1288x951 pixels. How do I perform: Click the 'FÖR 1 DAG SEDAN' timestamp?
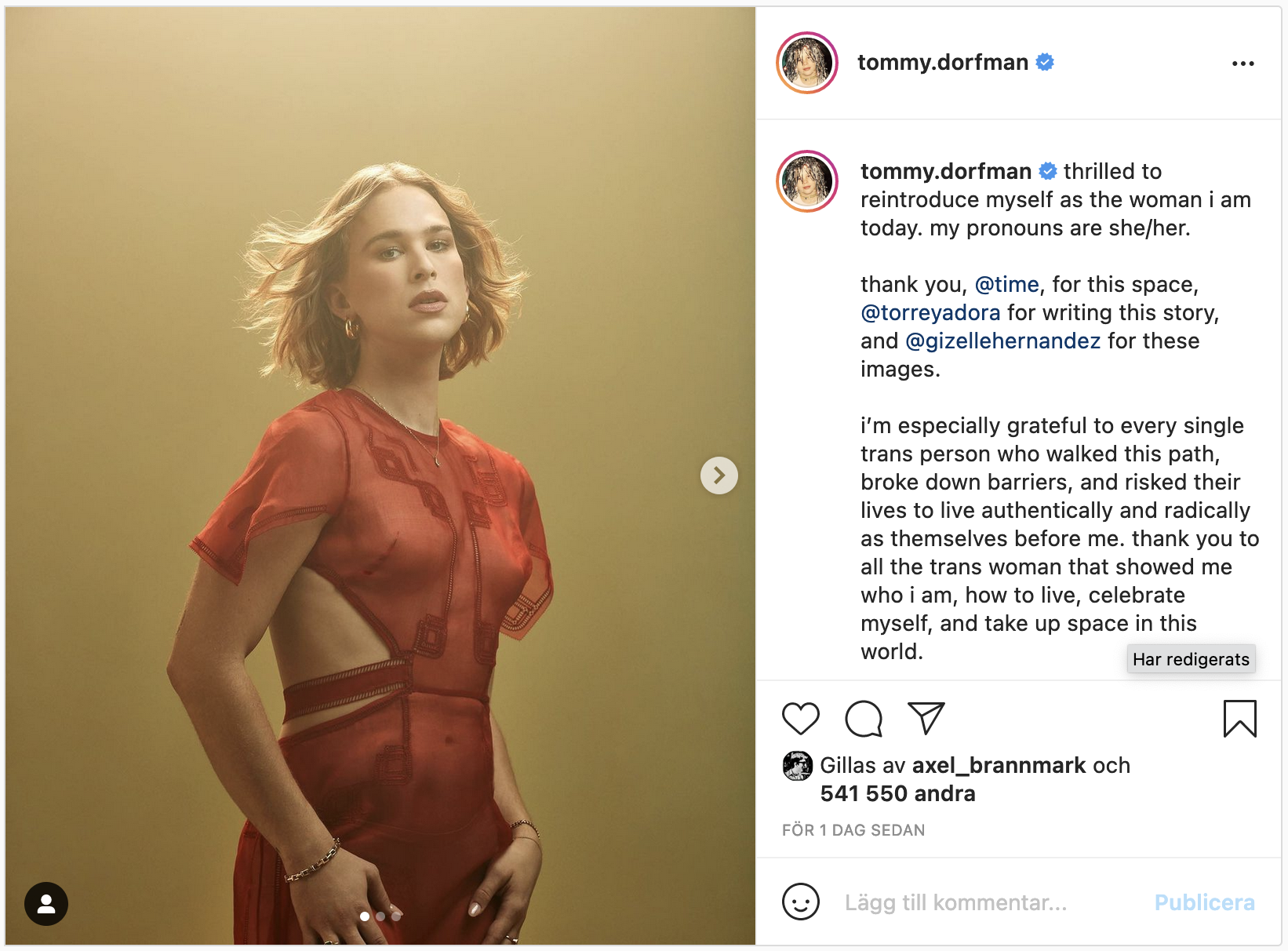[853, 830]
